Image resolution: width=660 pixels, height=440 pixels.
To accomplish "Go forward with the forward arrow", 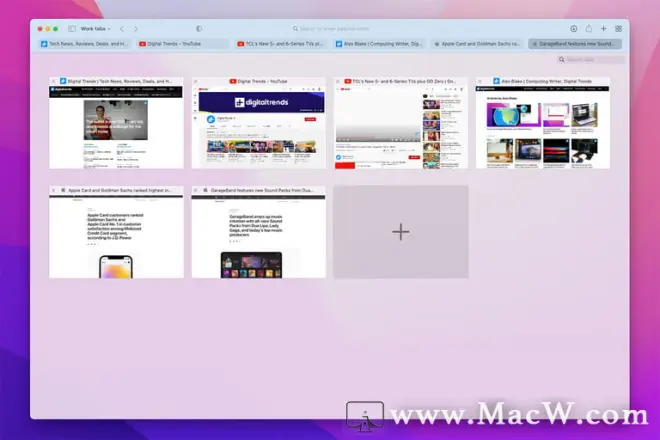I will 136,29.
